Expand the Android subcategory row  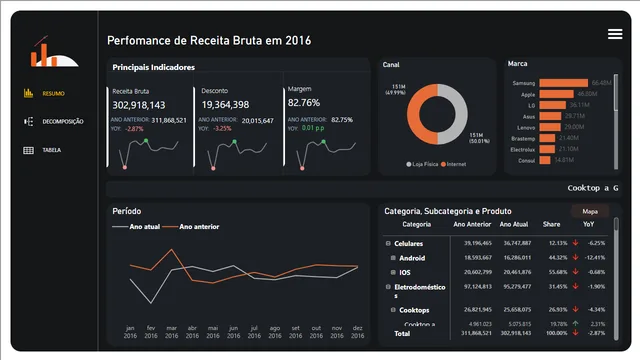pyautogui.click(x=393, y=258)
